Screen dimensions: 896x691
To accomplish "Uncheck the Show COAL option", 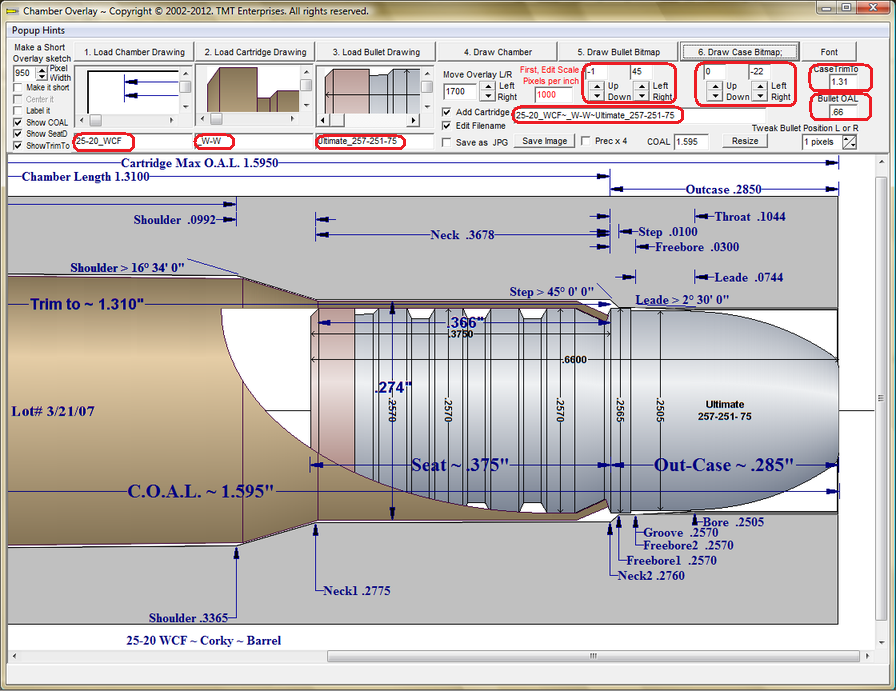I will (x=18, y=122).
